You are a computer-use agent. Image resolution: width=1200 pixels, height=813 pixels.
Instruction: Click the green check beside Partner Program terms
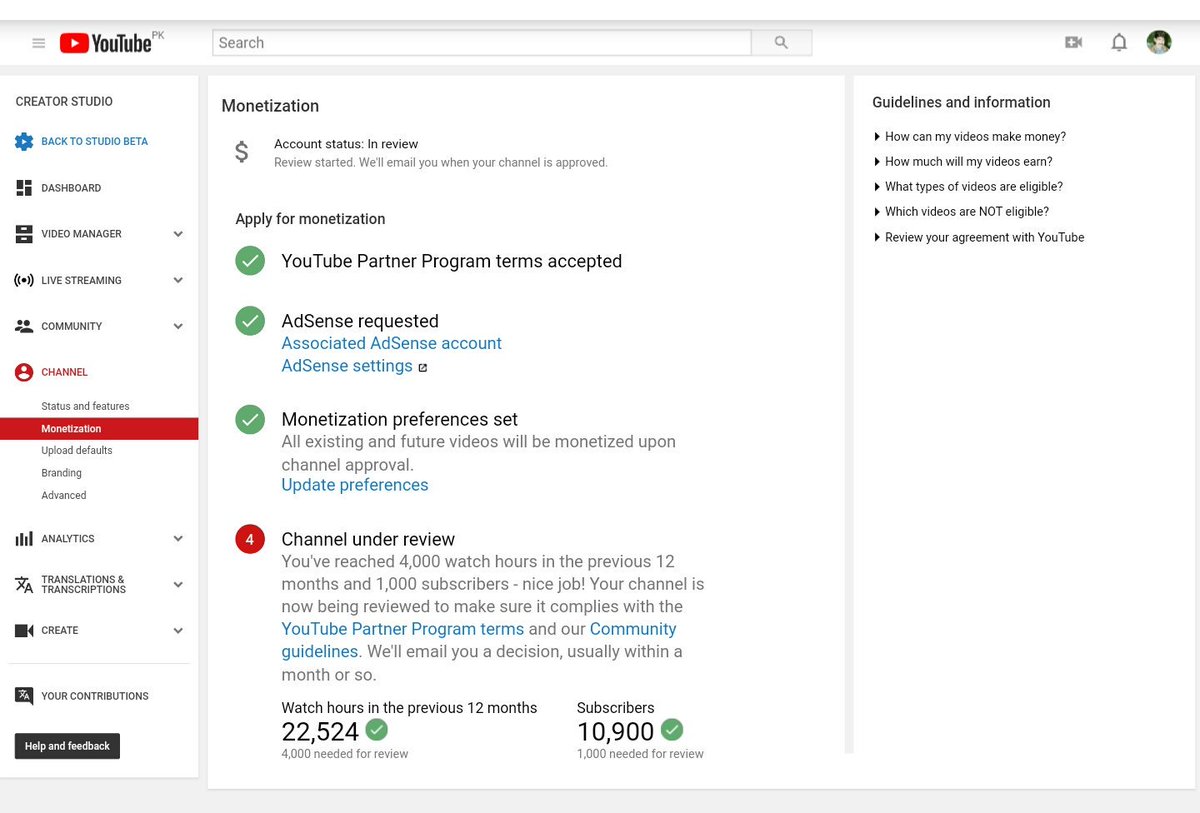250,261
